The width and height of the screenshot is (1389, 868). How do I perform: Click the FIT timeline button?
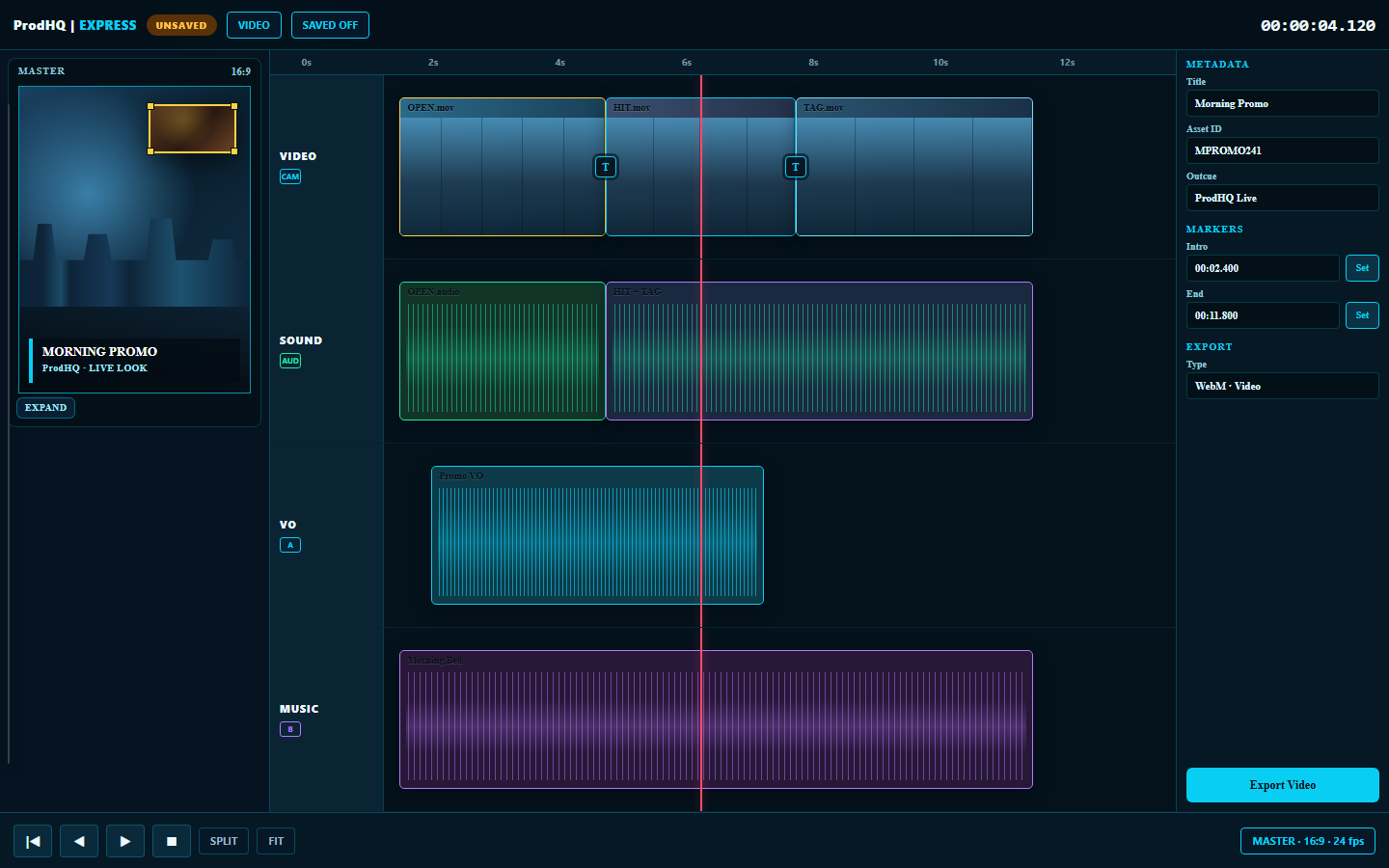click(276, 841)
